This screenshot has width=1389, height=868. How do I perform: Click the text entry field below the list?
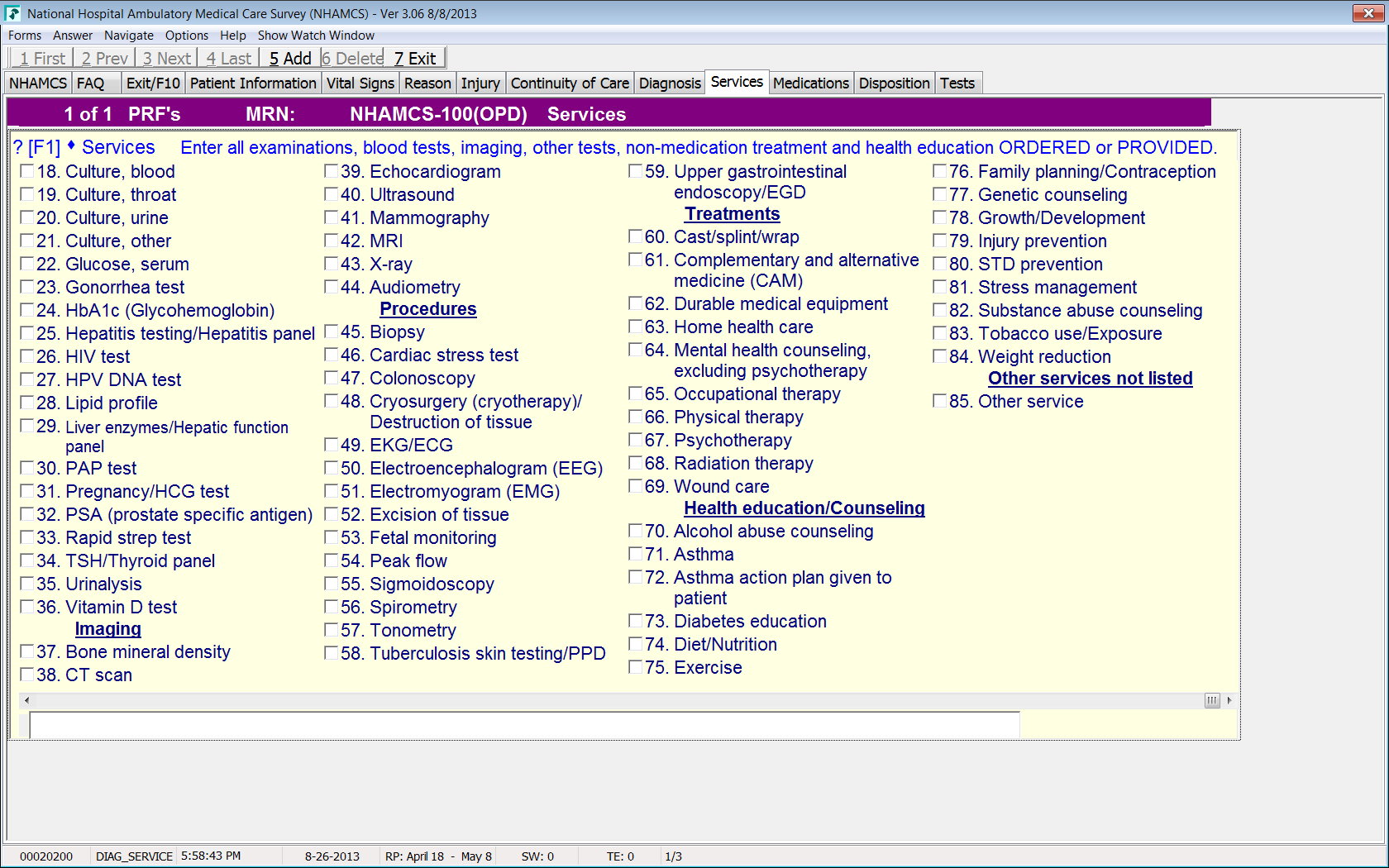pyautogui.click(x=524, y=725)
